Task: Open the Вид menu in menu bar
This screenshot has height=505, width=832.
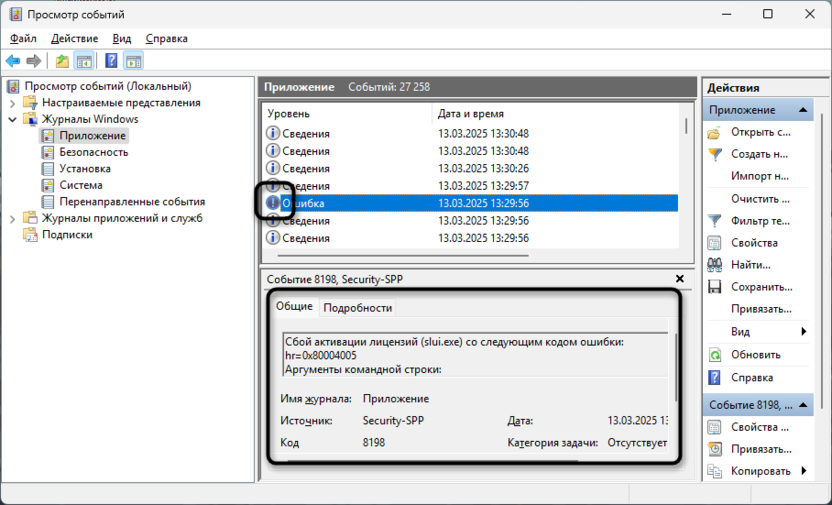Action: [x=122, y=39]
